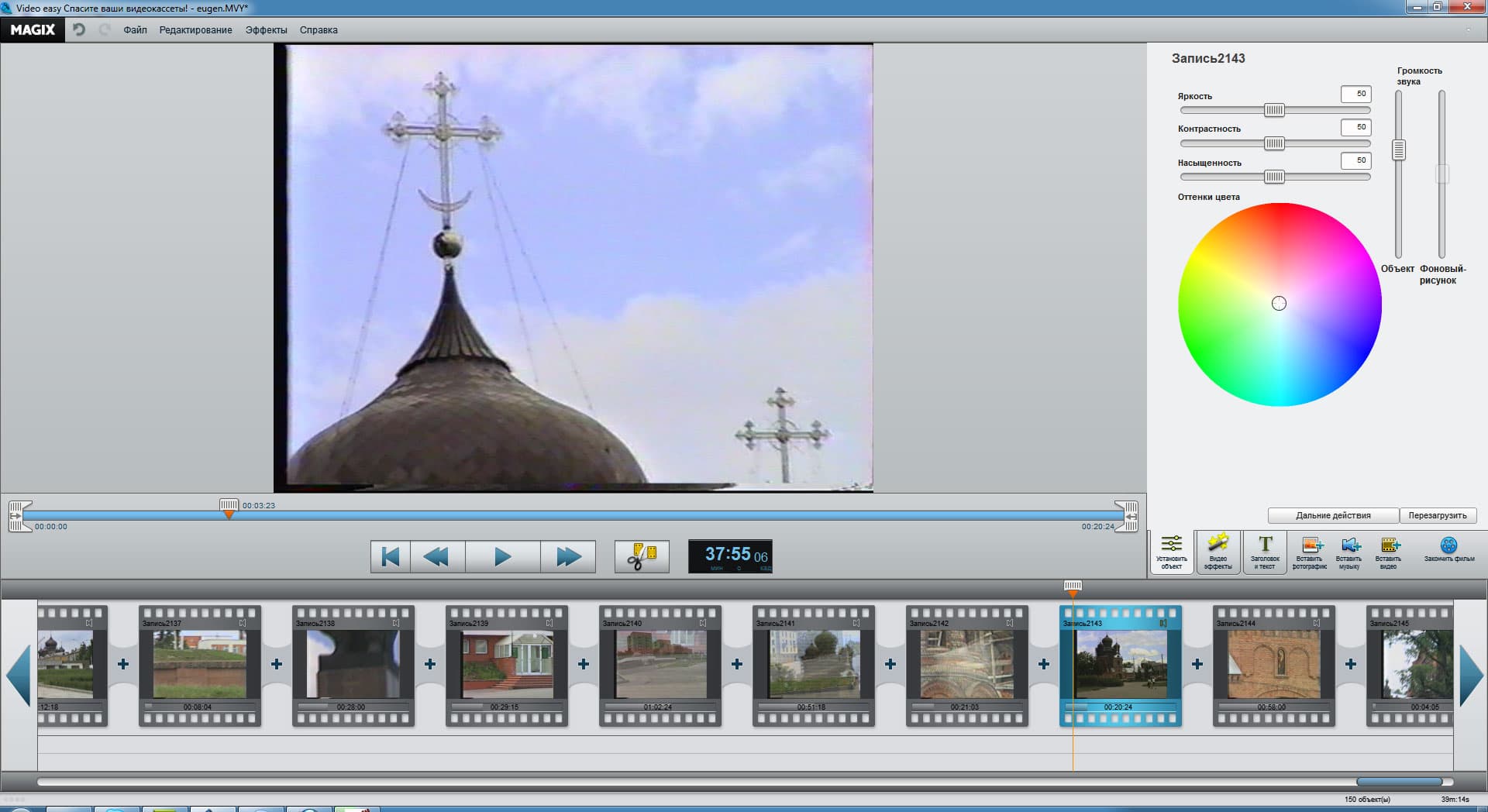Click the Перезагрузить button
Viewport: 1488px width, 812px height.
[1437, 515]
